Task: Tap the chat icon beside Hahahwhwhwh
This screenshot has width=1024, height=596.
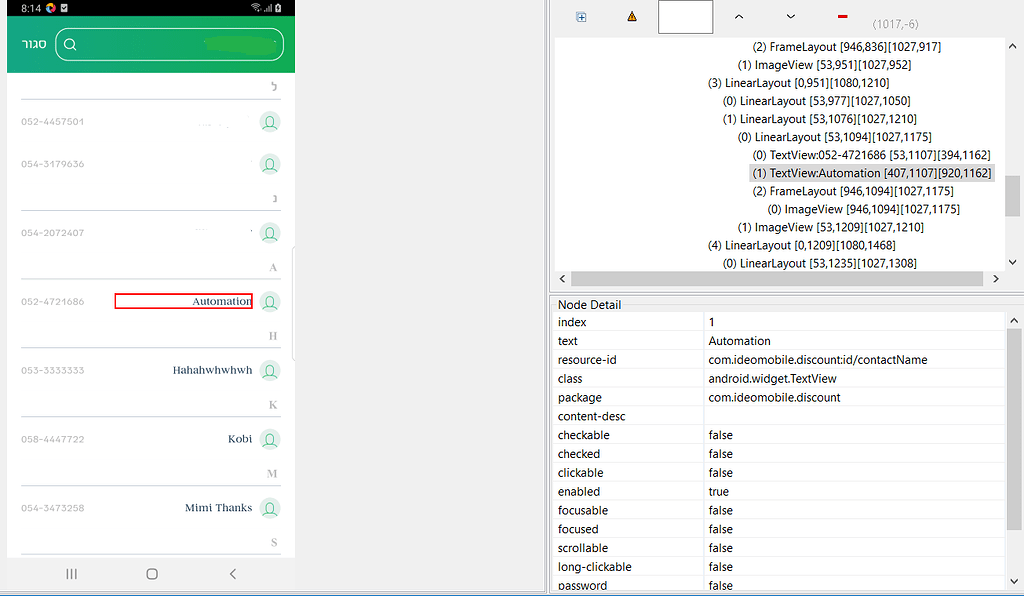Action: 269,370
